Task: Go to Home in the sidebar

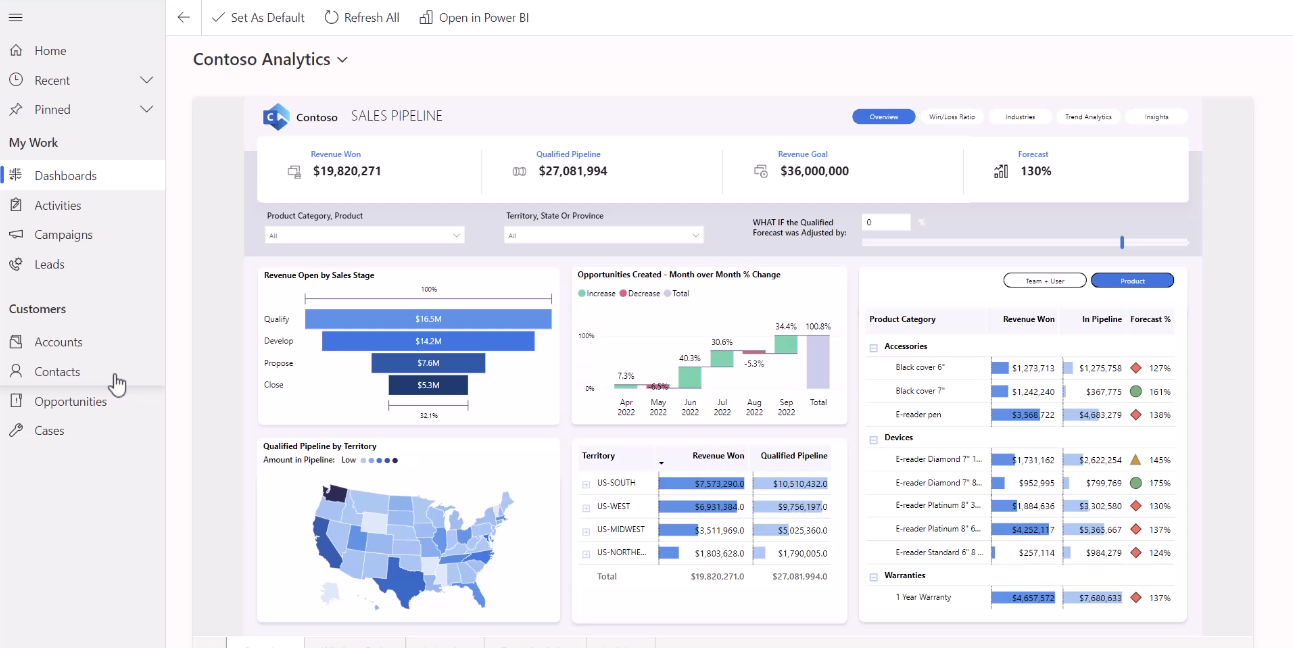Action: click(x=50, y=51)
